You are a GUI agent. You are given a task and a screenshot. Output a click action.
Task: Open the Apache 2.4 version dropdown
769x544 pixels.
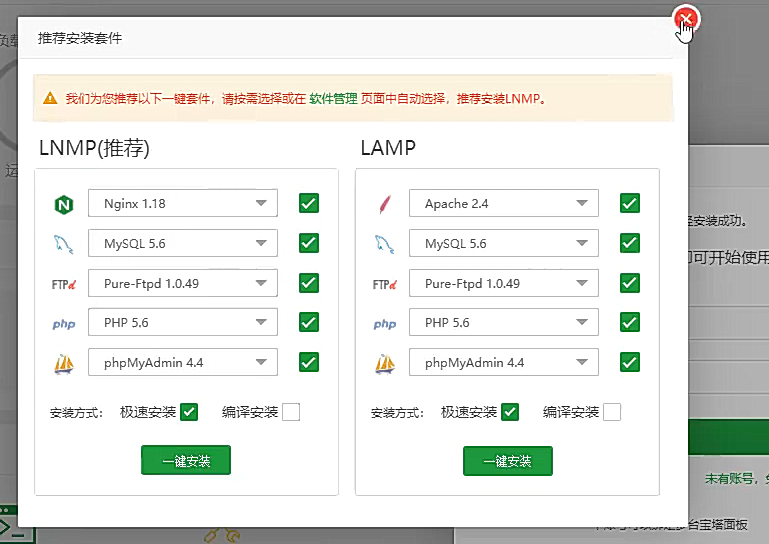point(504,203)
